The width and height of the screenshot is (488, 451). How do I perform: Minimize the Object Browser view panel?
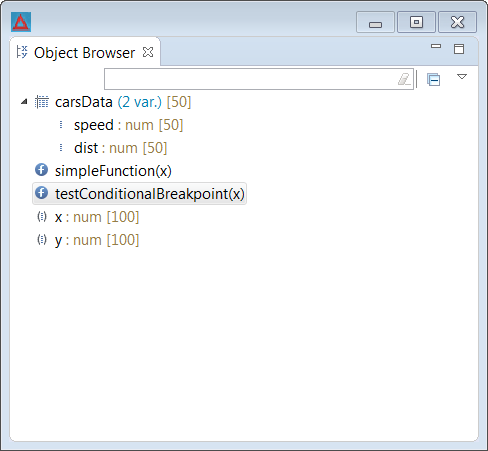click(x=436, y=46)
